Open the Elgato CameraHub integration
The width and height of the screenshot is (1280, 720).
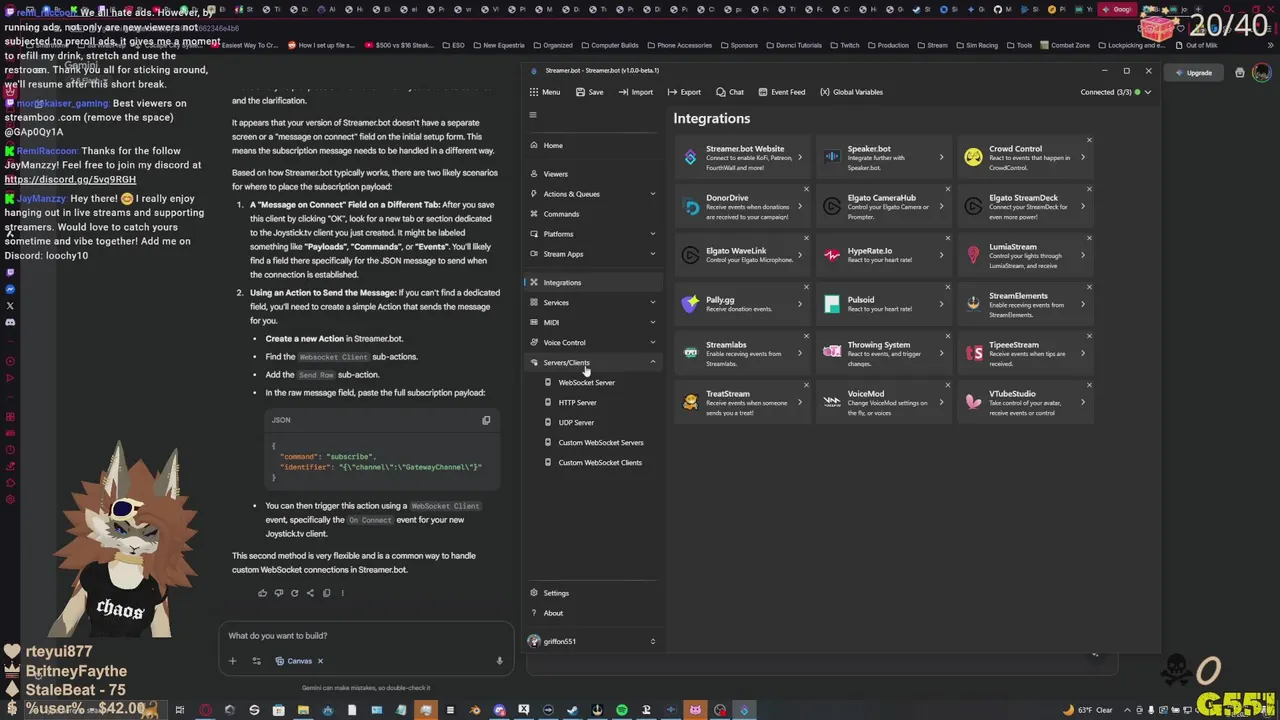(885, 206)
